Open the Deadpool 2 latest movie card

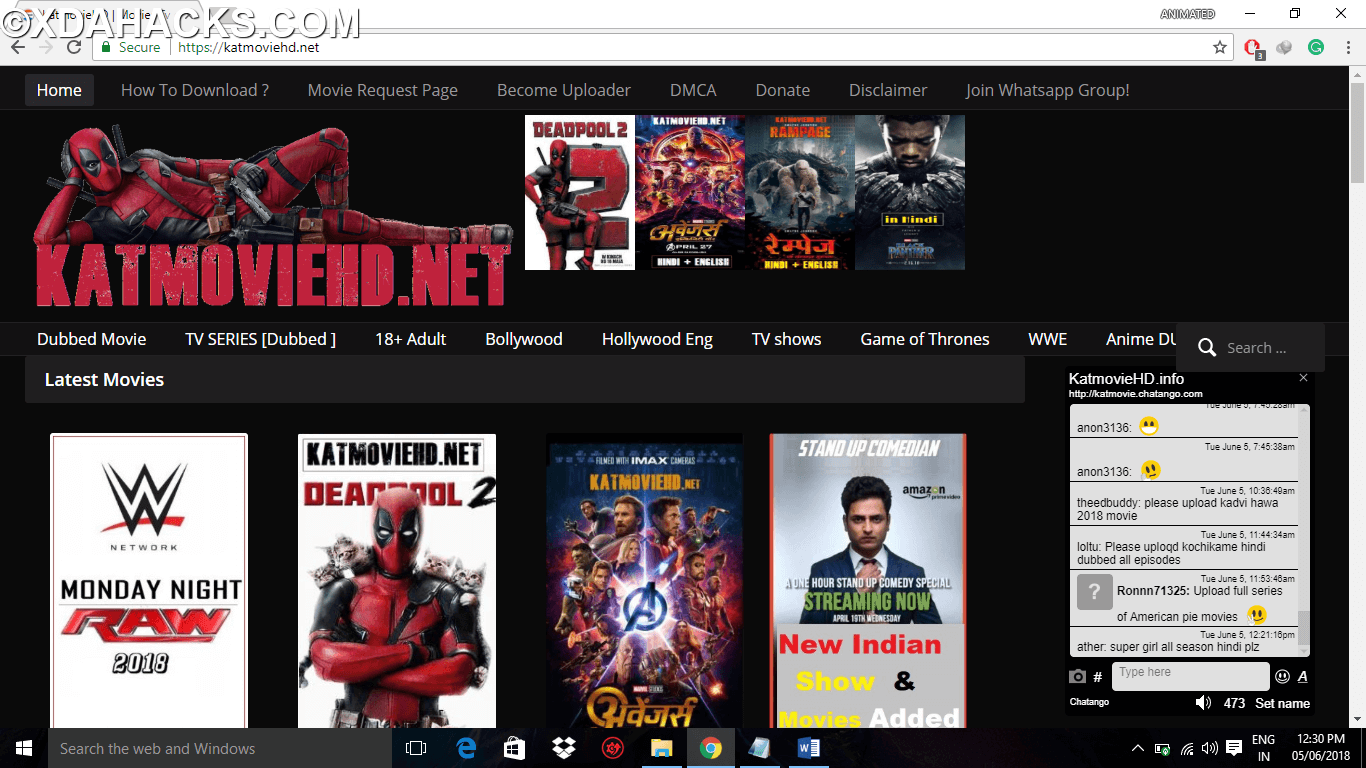(x=397, y=580)
